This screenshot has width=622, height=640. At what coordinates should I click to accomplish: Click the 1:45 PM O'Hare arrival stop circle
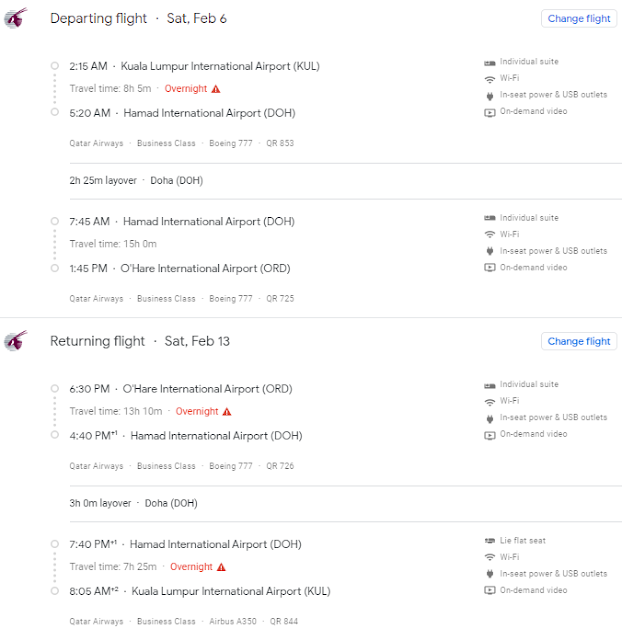(x=55, y=268)
